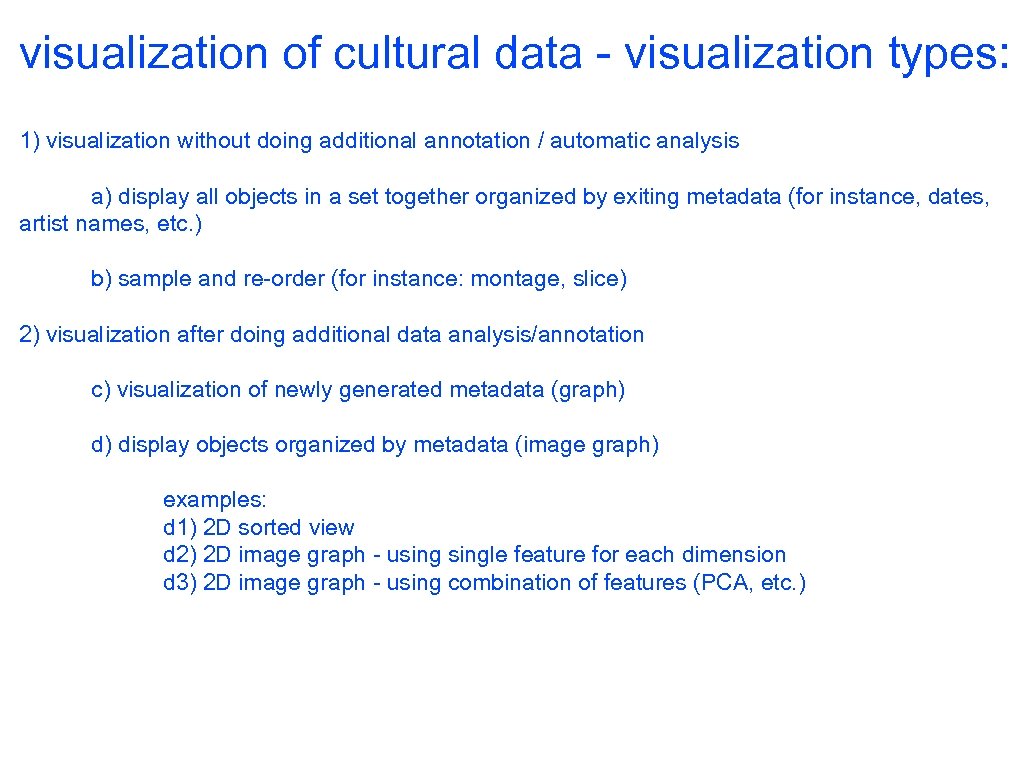Click point d about image graph display
This screenshot has height=768, width=1024.
click(x=375, y=445)
